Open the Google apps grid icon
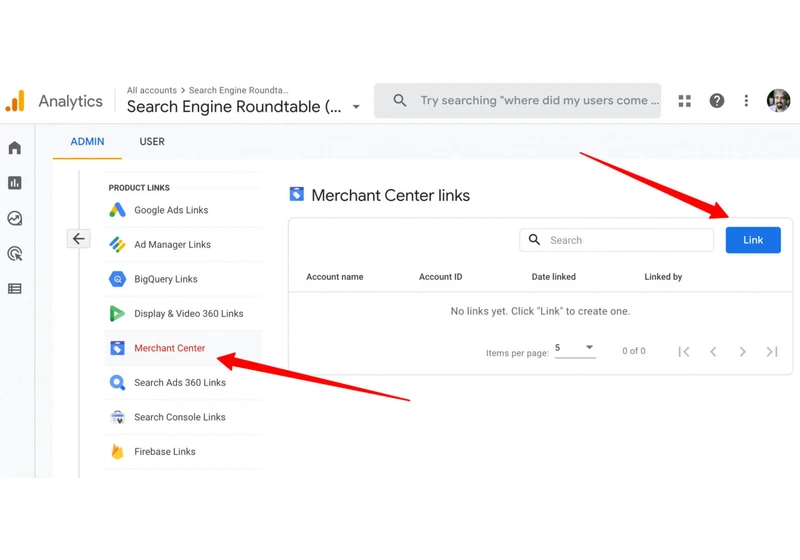Image resolution: width=800 pixels, height=560 pixels. click(x=685, y=101)
